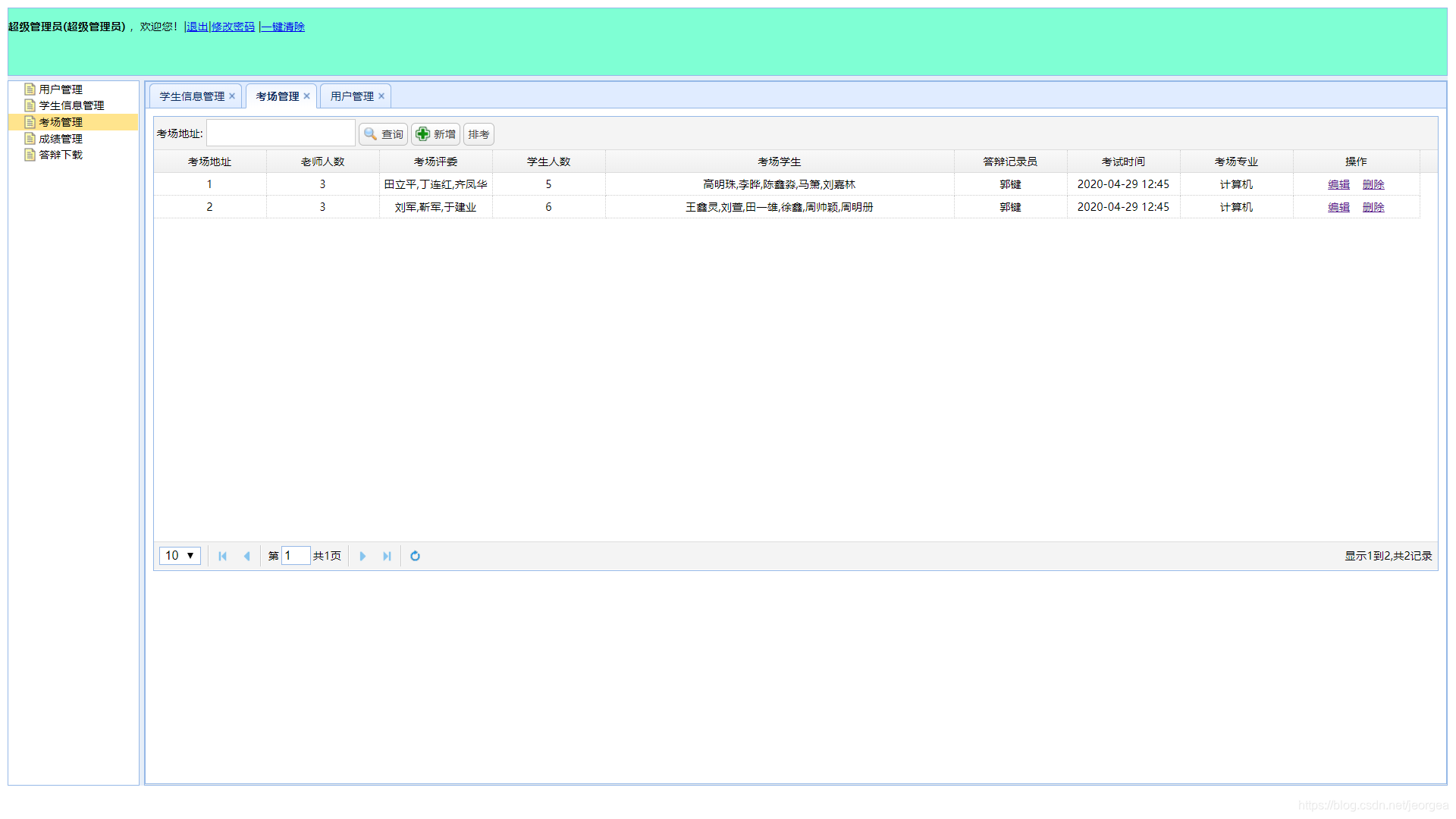
Task: Click the 考场地址 column header
Action: (x=209, y=162)
